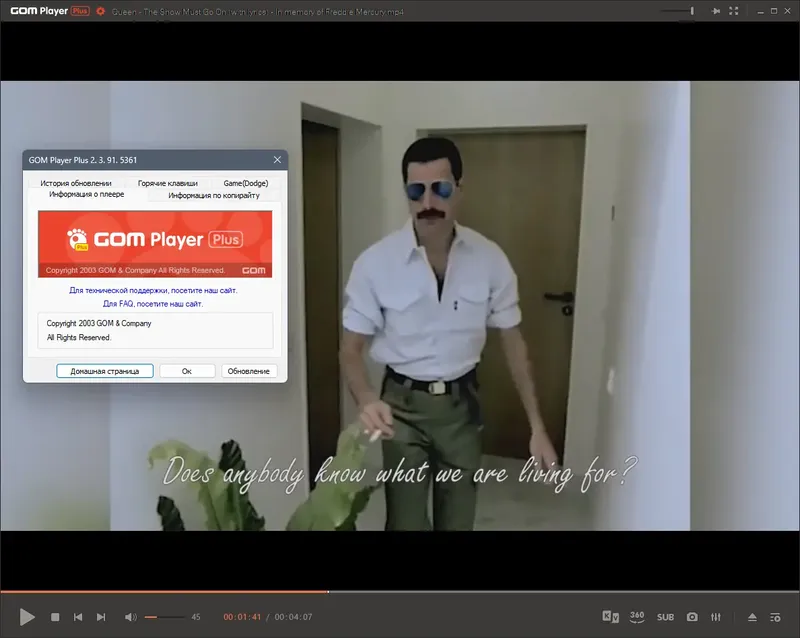Open GOM remote via the KV icon
This screenshot has width=800, height=638.
pyautogui.click(x=608, y=618)
